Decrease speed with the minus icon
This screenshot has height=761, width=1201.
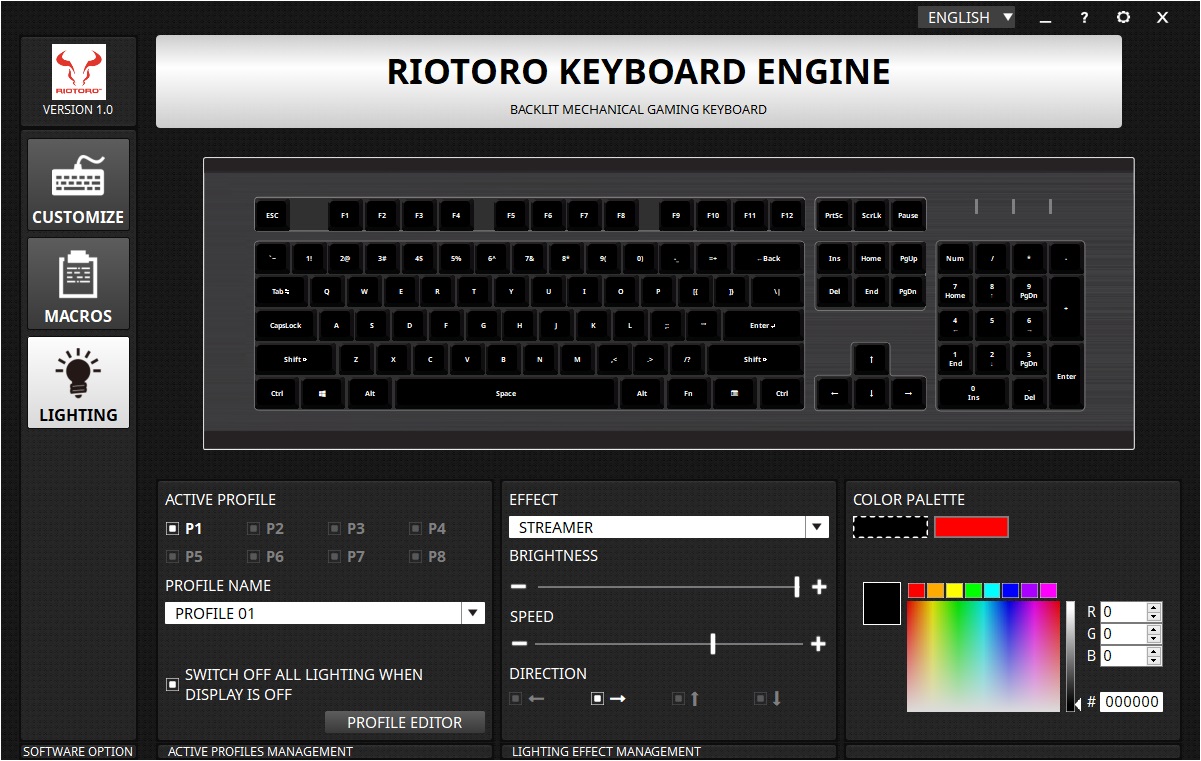coord(518,644)
